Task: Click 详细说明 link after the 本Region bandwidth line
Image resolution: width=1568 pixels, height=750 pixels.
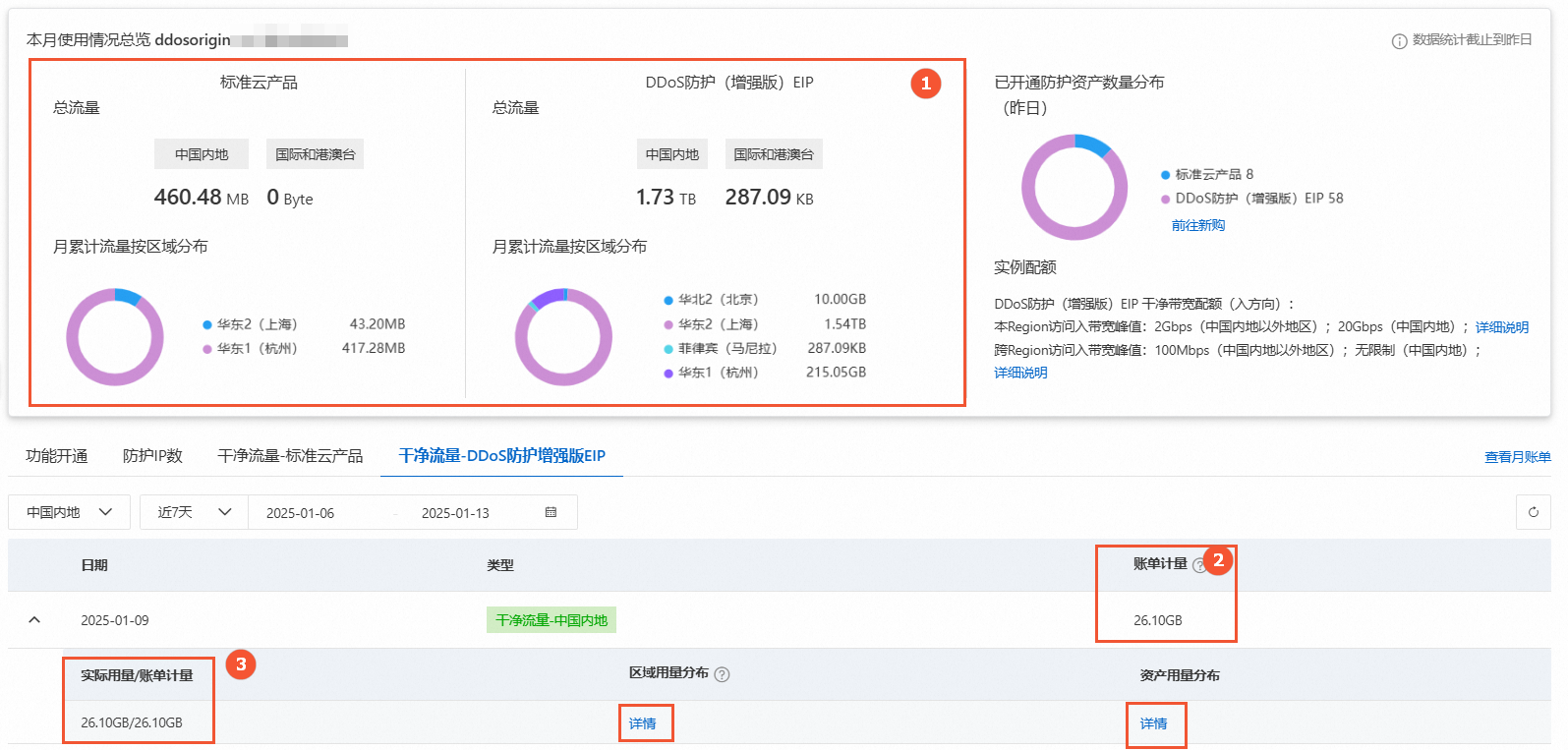Action: coord(1502,327)
